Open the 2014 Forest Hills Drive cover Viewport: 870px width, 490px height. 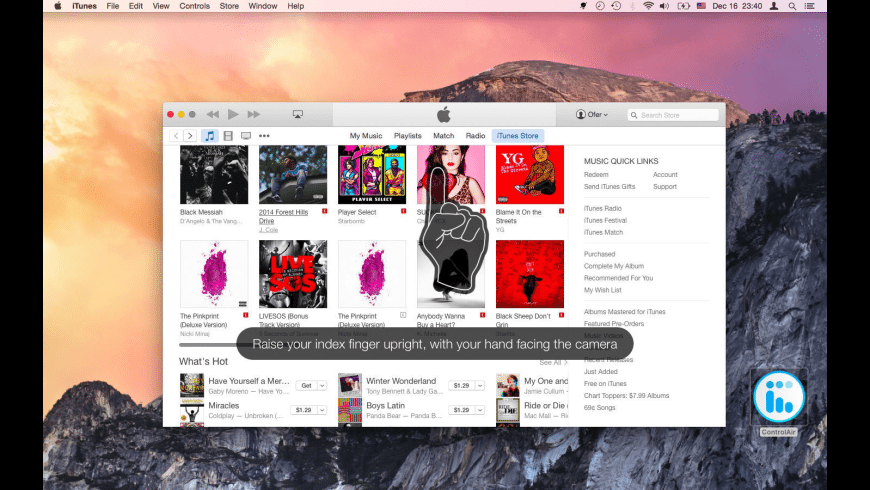tap(293, 175)
